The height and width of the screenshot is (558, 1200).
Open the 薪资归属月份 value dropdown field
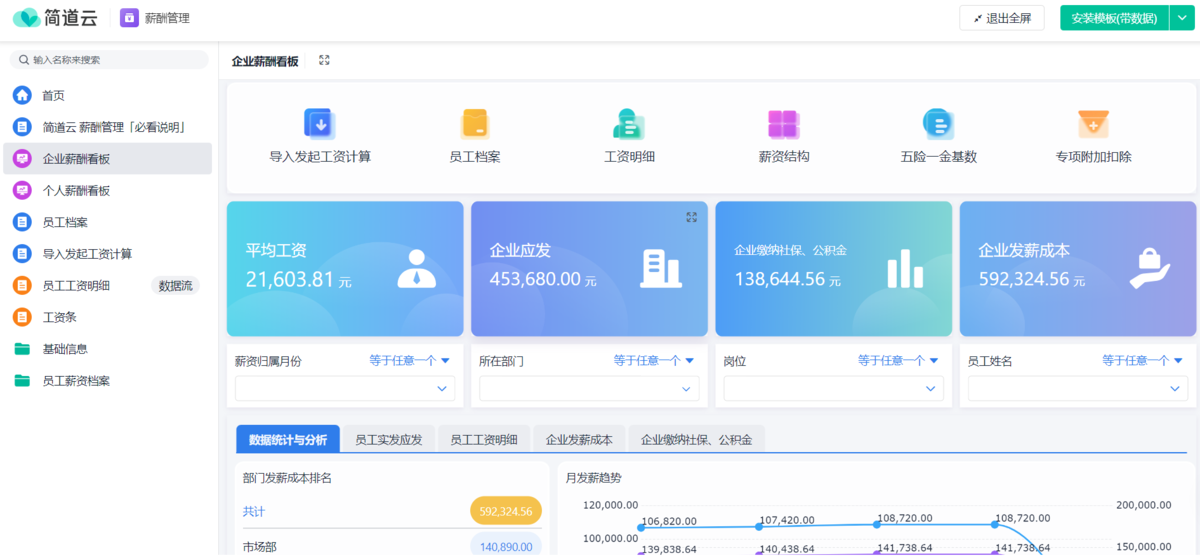pyautogui.click(x=344, y=389)
